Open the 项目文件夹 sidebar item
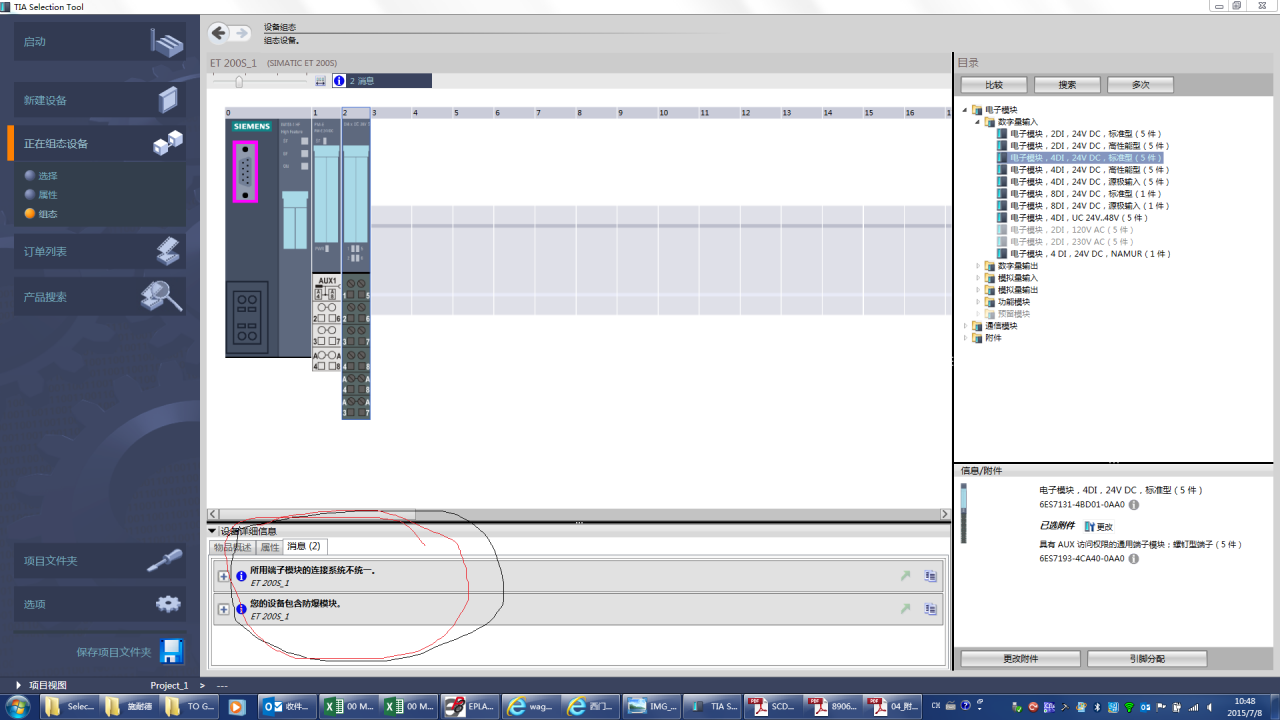1280x720 pixels. click(x=100, y=561)
